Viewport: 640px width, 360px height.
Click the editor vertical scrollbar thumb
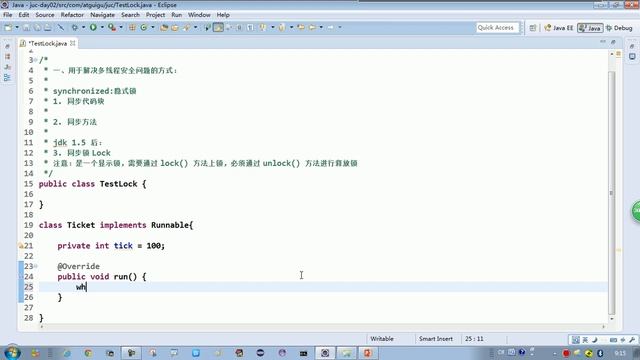[611, 192]
